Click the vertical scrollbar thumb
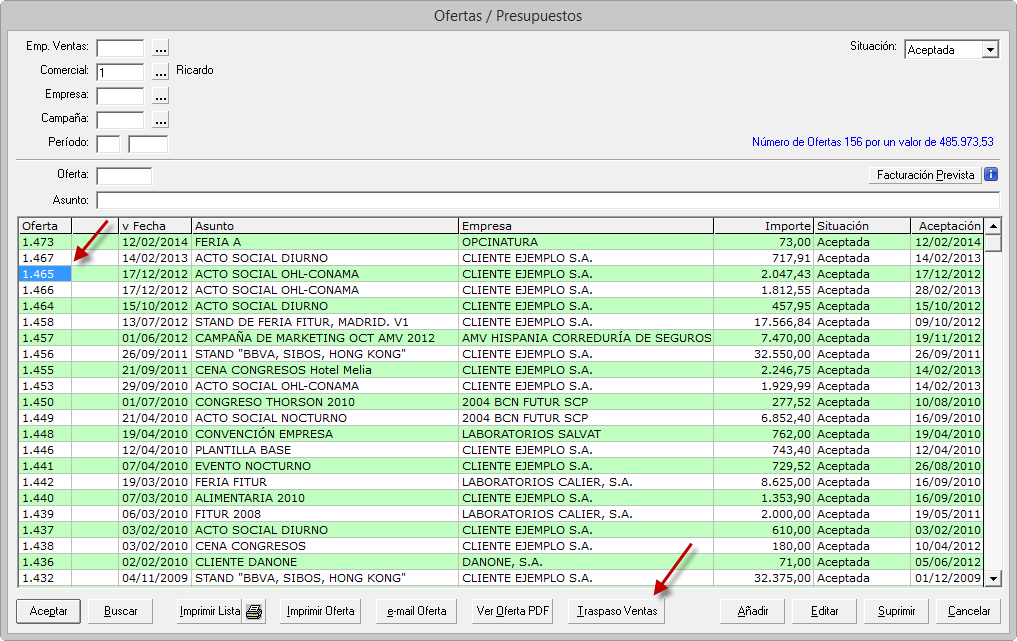1017x641 pixels. pyautogui.click(x=993, y=243)
